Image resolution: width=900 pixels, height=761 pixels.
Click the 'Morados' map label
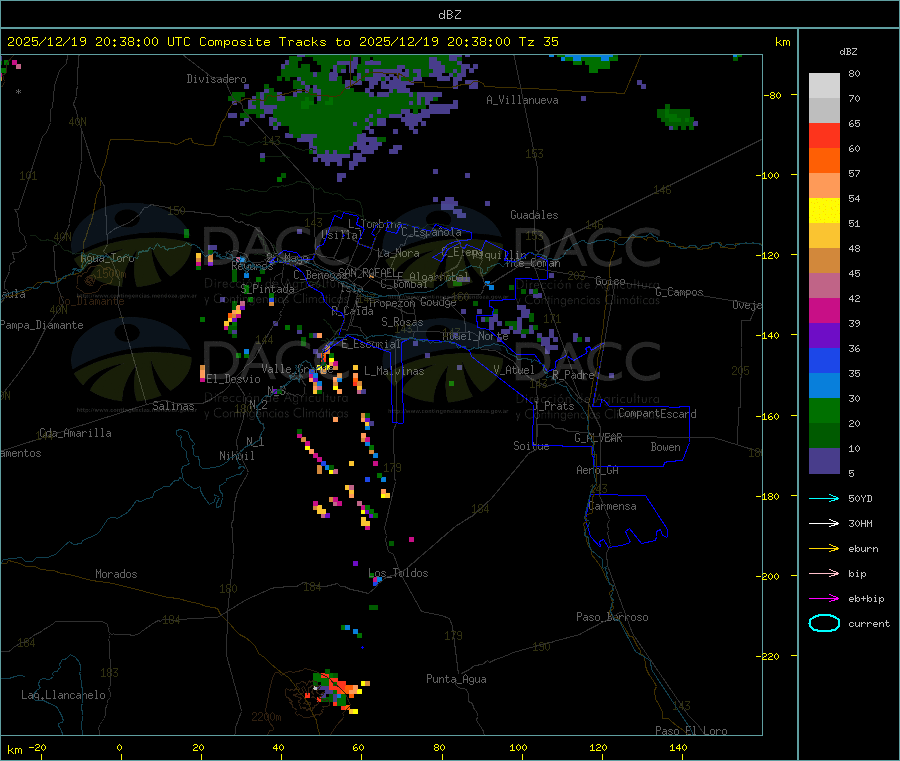(117, 574)
